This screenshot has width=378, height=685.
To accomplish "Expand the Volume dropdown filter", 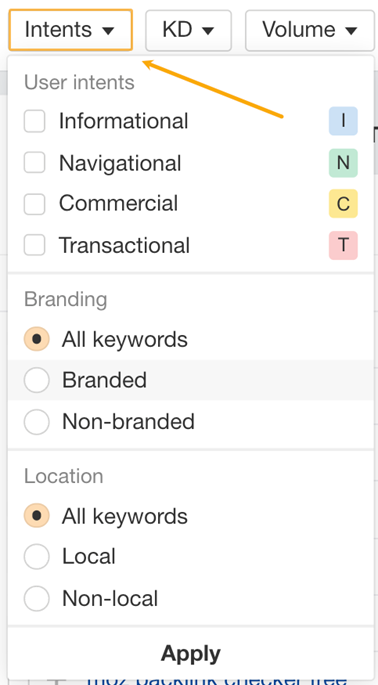I will tap(310, 31).
